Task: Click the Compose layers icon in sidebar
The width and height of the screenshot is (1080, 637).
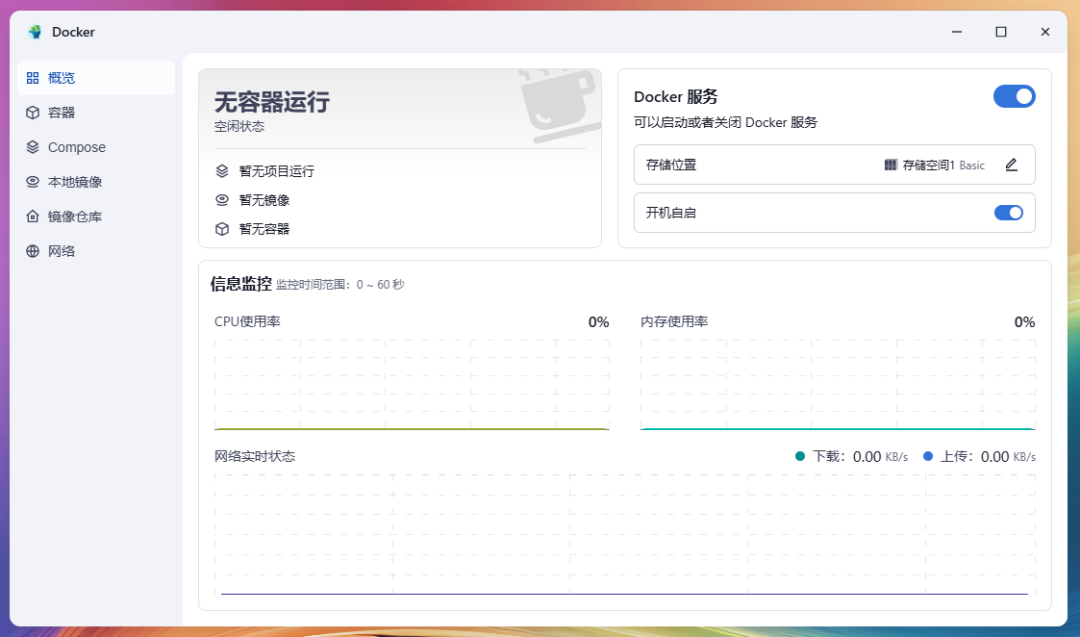Action: (x=32, y=147)
